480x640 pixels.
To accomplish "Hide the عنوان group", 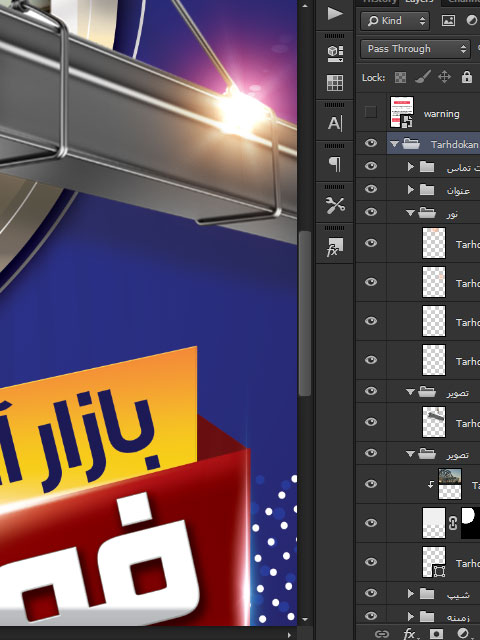I will coord(371,189).
